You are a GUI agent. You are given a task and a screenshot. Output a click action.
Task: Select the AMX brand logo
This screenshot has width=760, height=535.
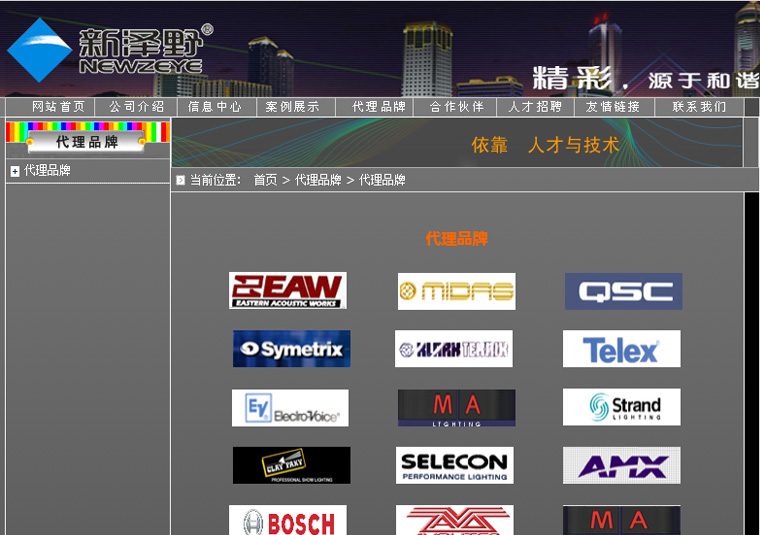coord(621,465)
